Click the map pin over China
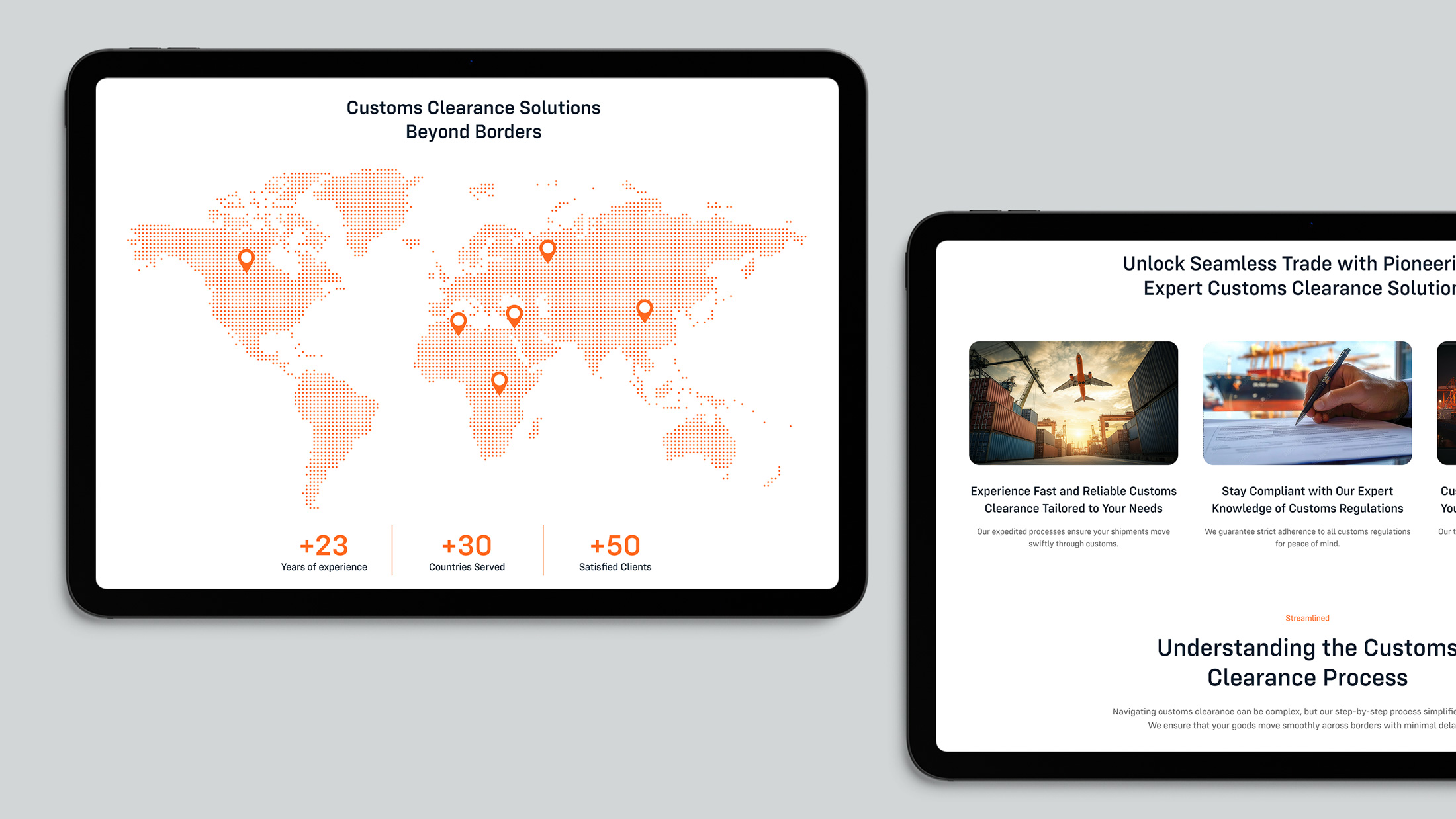The image size is (1456, 819). pos(644,309)
